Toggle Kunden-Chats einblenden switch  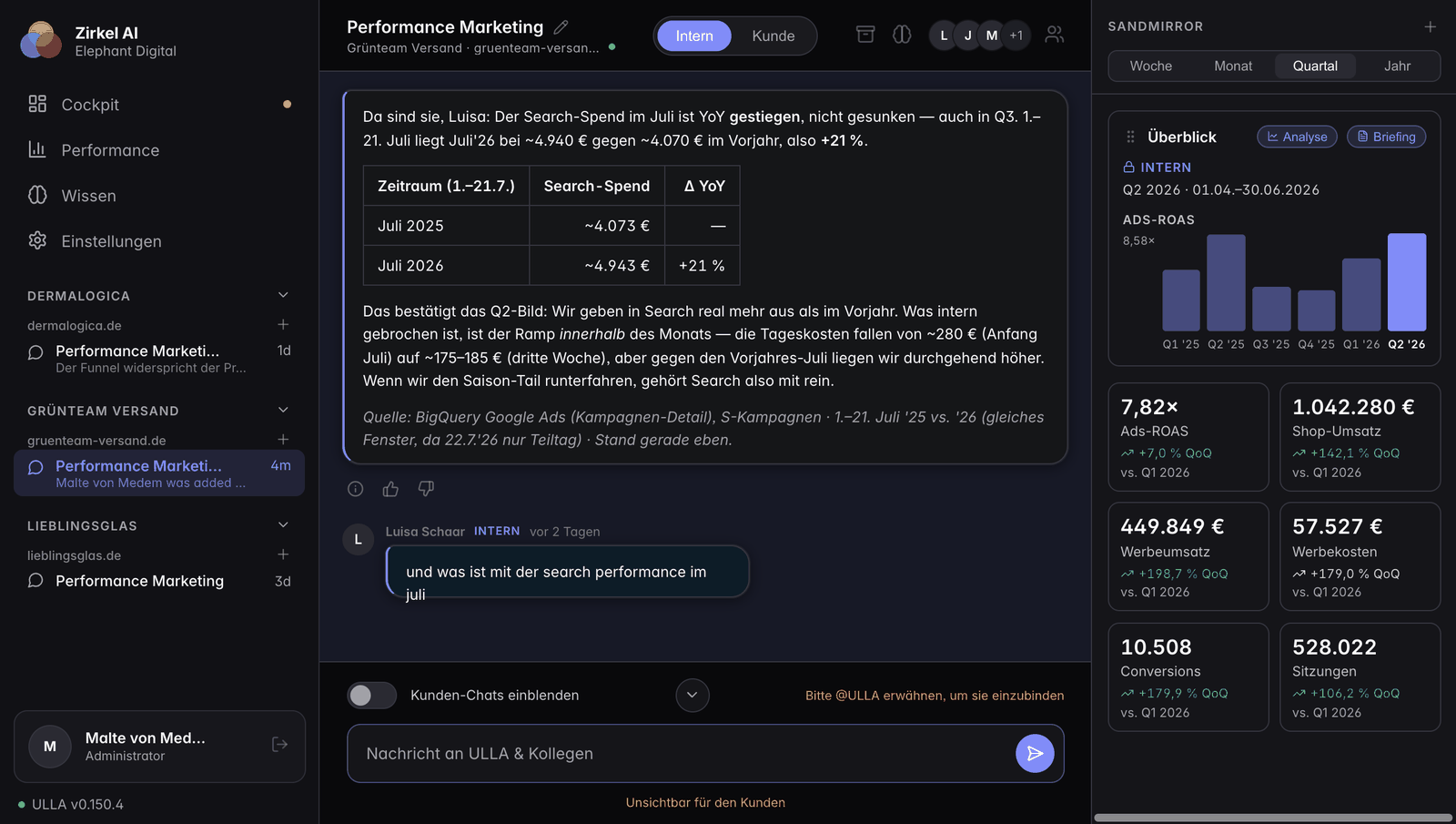pyautogui.click(x=371, y=695)
